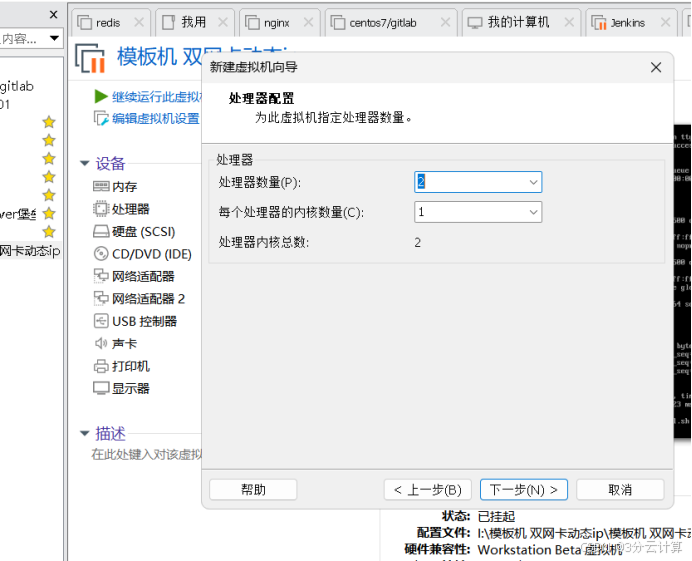Select the processor (处理器) chip icon
This screenshot has width=692, height=561.
pos(100,209)
